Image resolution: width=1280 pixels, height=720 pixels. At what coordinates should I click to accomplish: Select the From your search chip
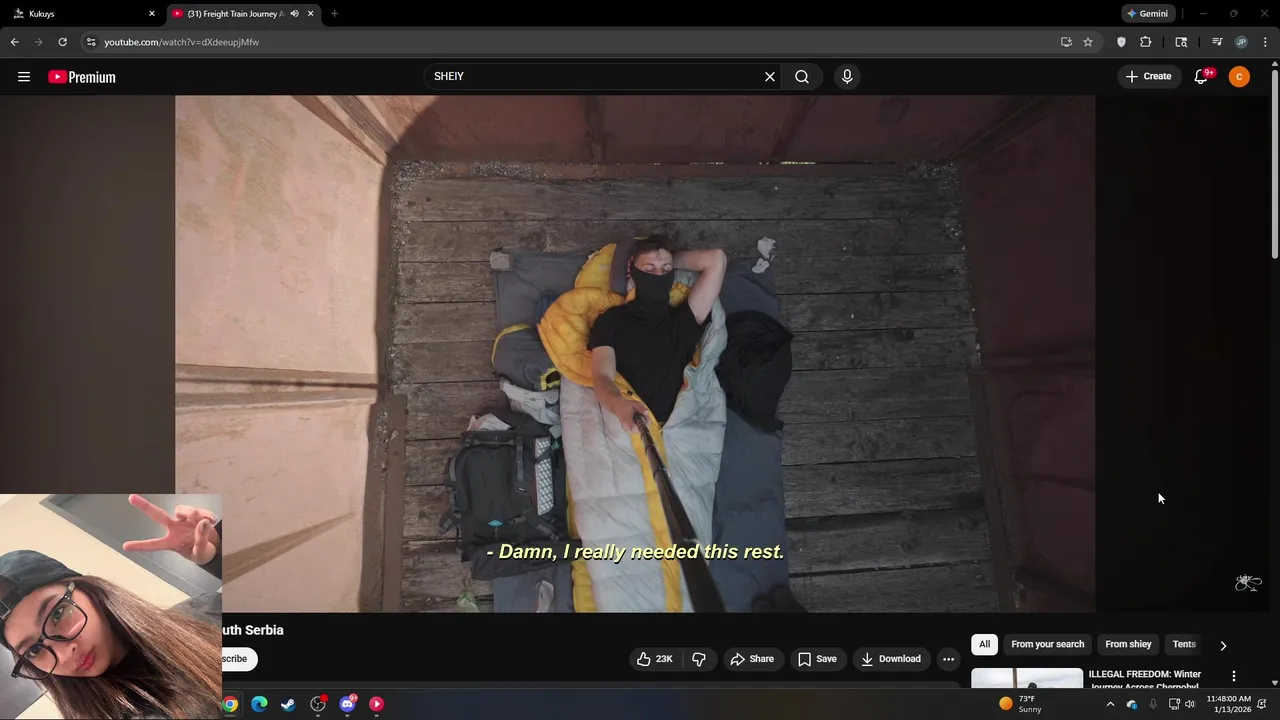click(x=1047, y=644)
